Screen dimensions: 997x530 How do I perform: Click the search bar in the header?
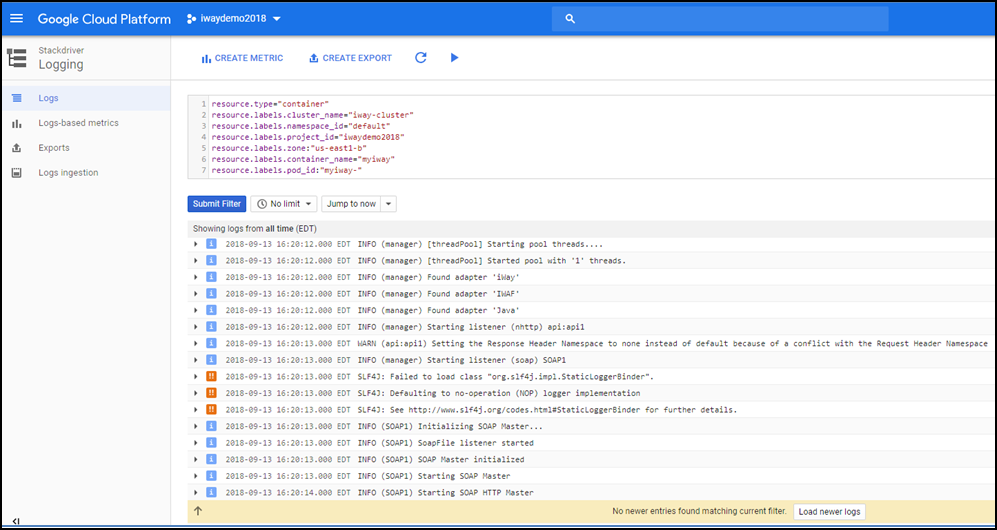click(x=720, y=19)
